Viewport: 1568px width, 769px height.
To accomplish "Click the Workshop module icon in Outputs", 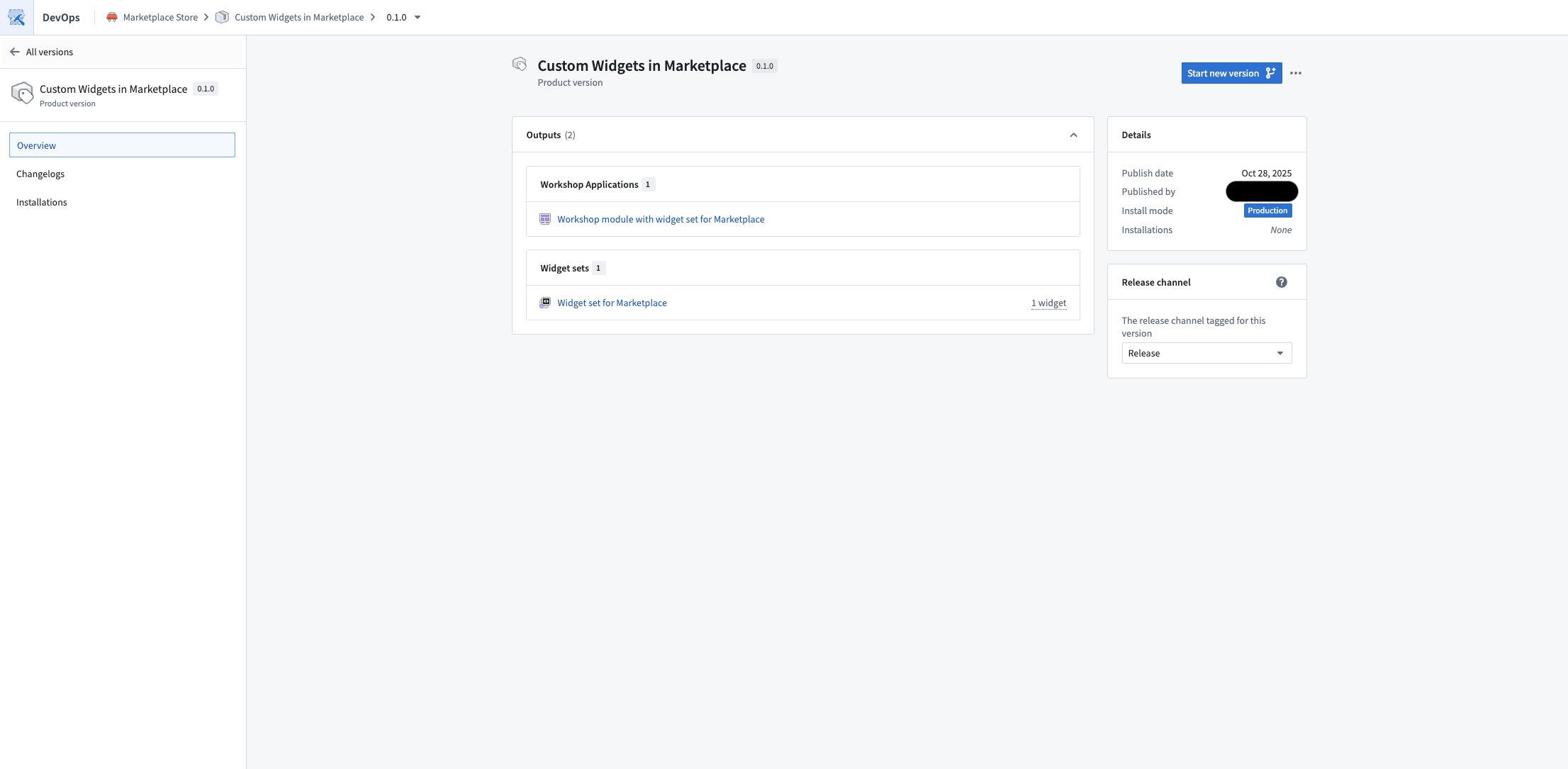I will click(545, 219).
